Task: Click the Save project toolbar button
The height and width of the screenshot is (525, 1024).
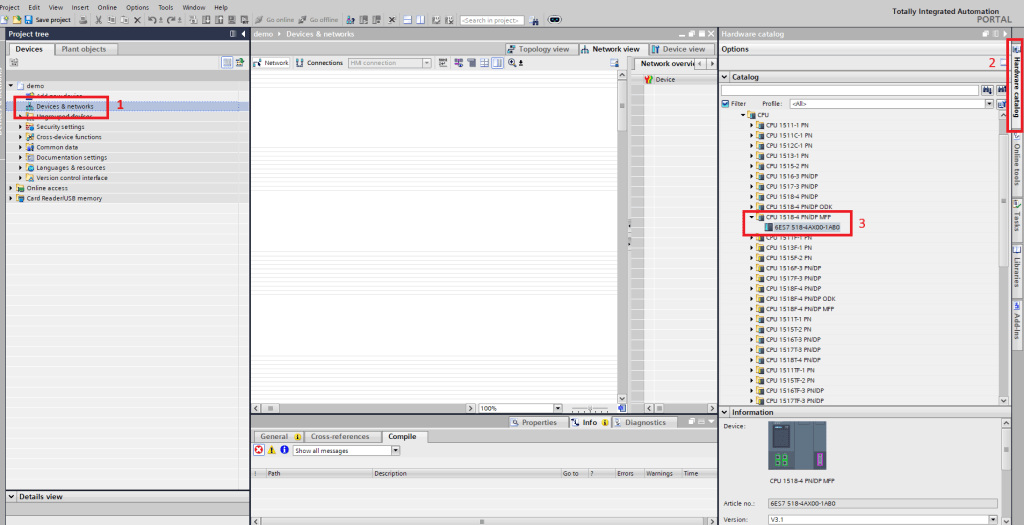Action: [47, 20]
